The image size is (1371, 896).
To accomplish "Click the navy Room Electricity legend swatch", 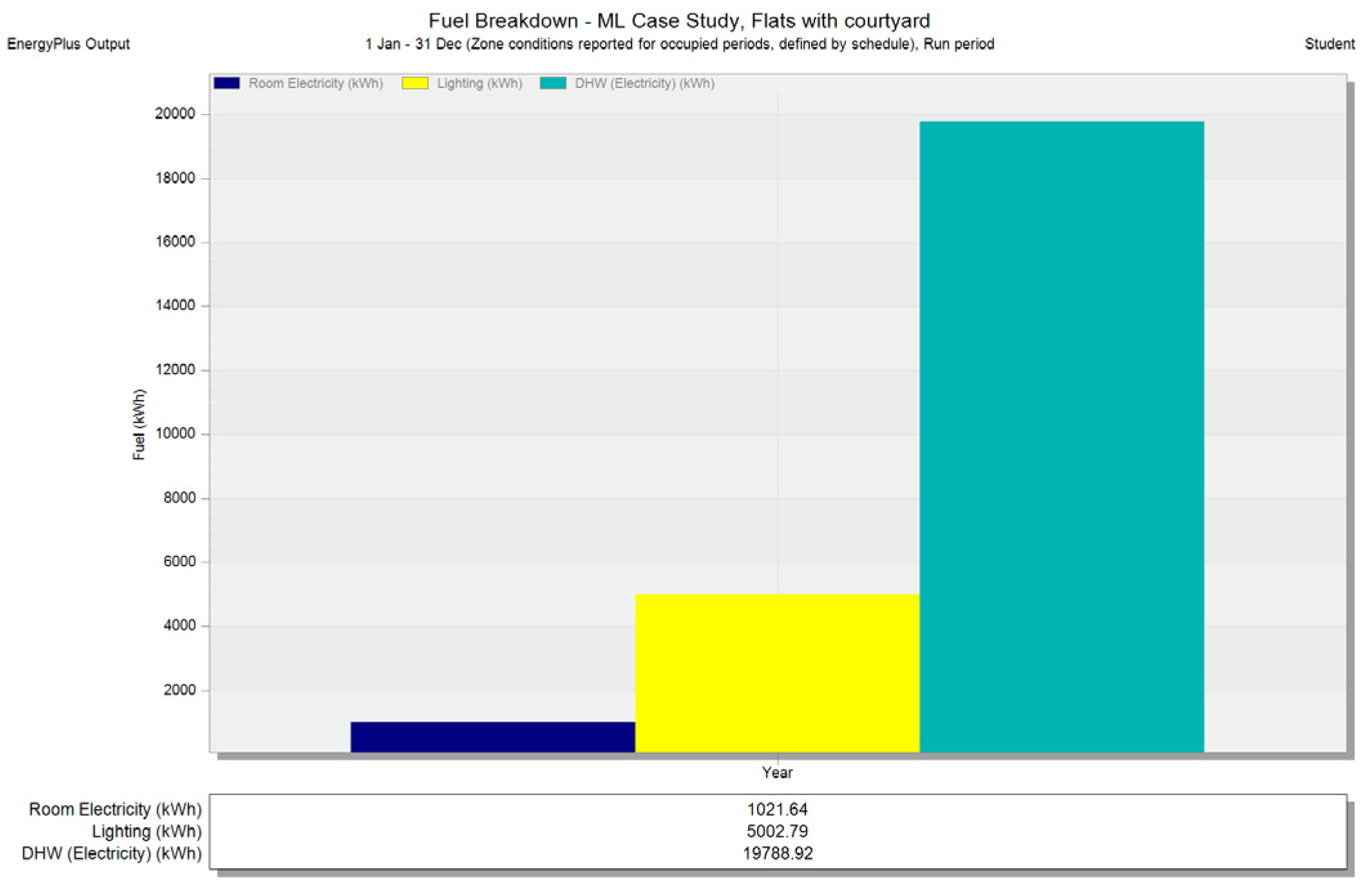I will click(x=226, y=83).
